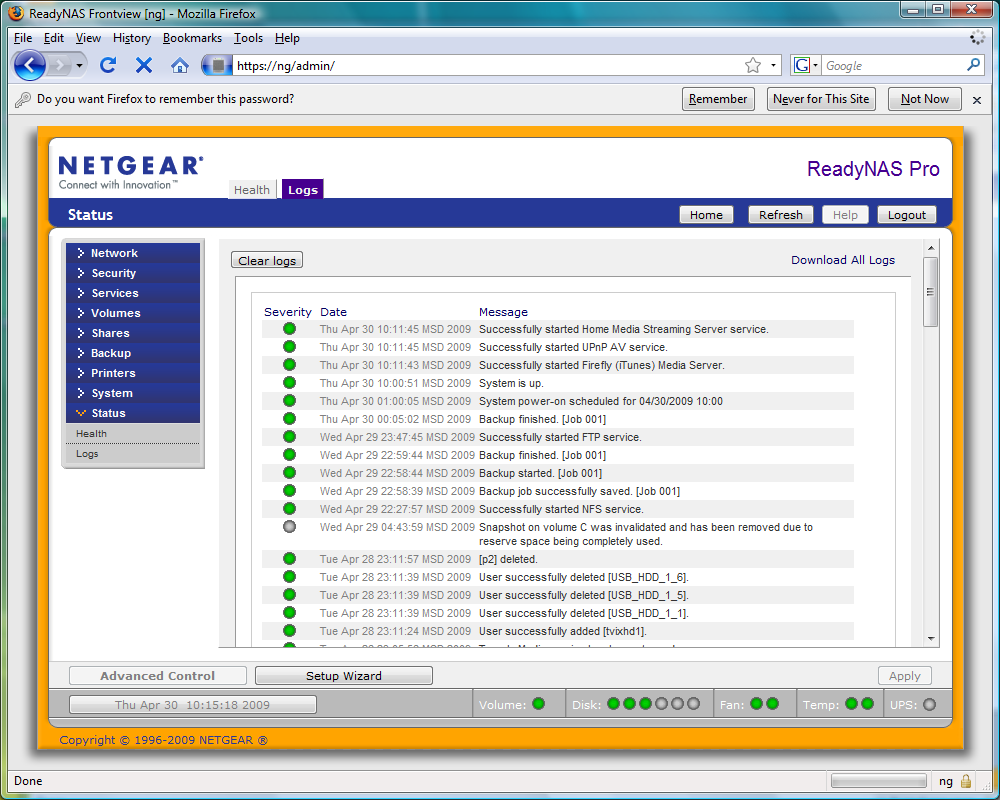The width and height of the screenshot is (1000, 800).
Task: Click the https://ng/admin/ address field
Action: 488,65
